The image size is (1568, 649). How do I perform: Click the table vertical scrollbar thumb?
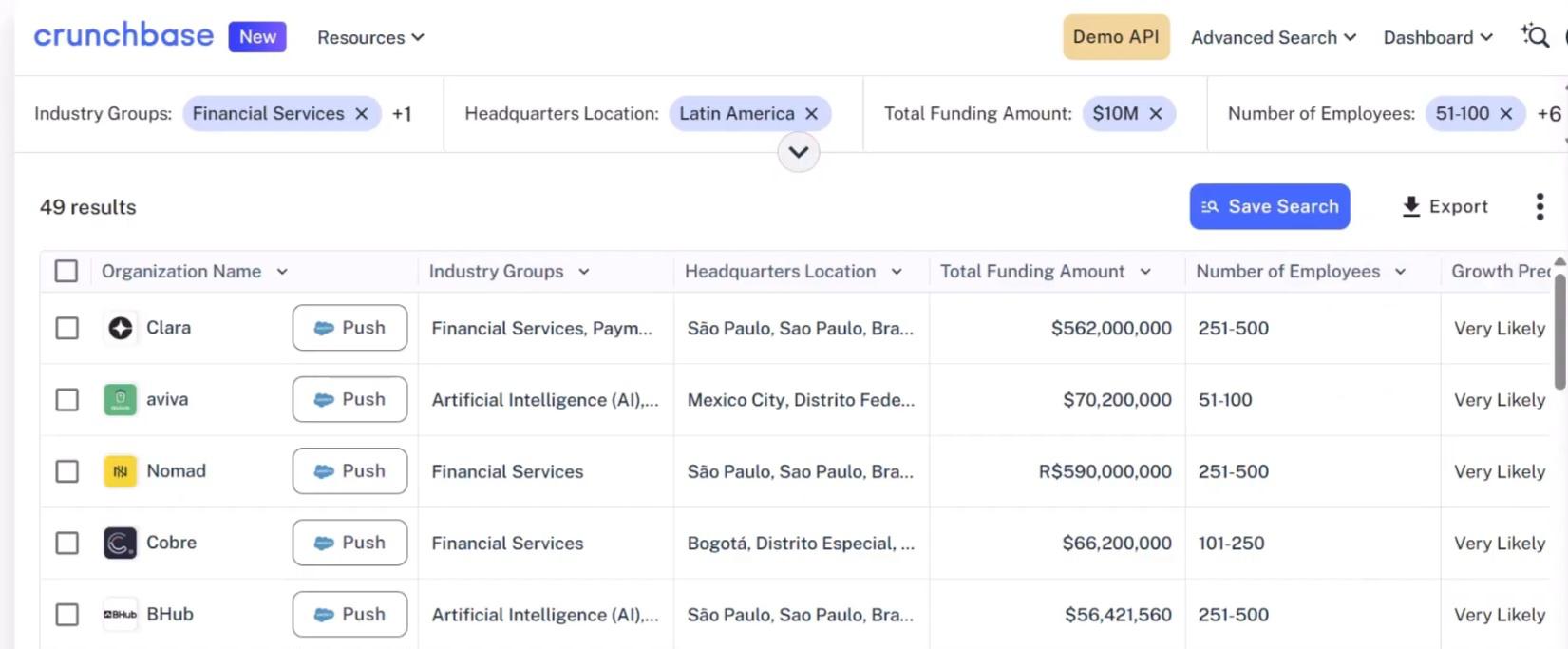(x=1559, y=331)
